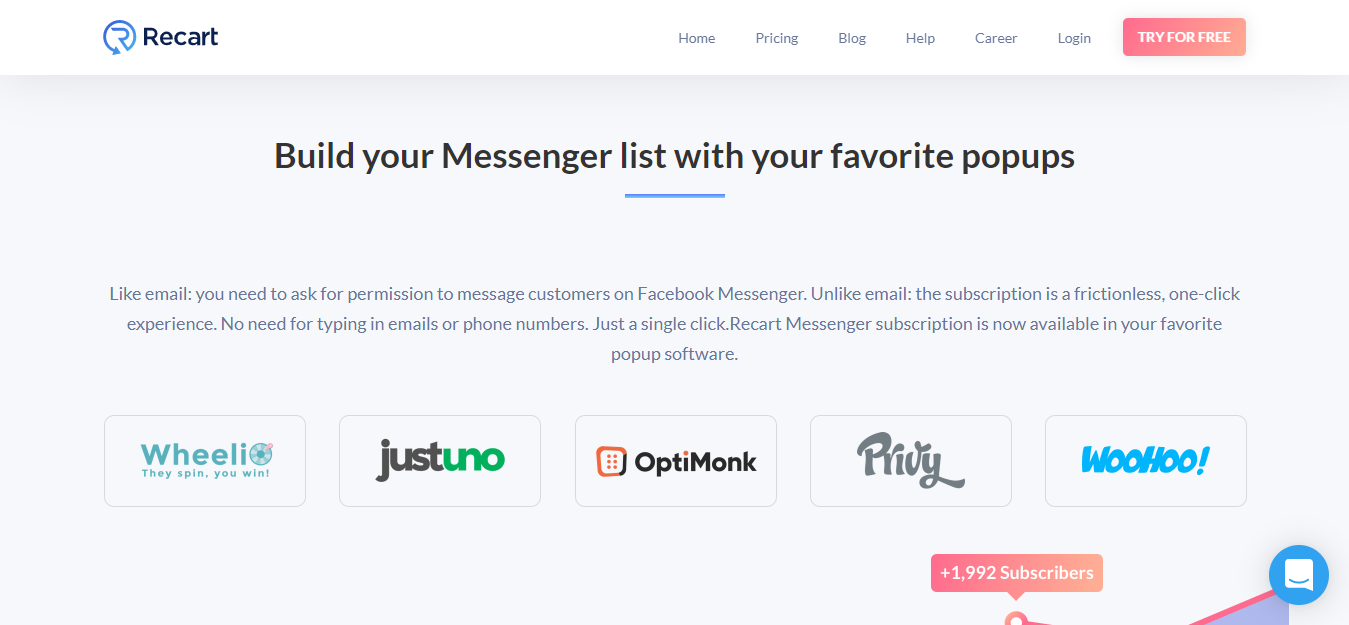The height and width of the screenshot is (625, 1349).
Task: Open the Career page link
Action: (995, 37)
